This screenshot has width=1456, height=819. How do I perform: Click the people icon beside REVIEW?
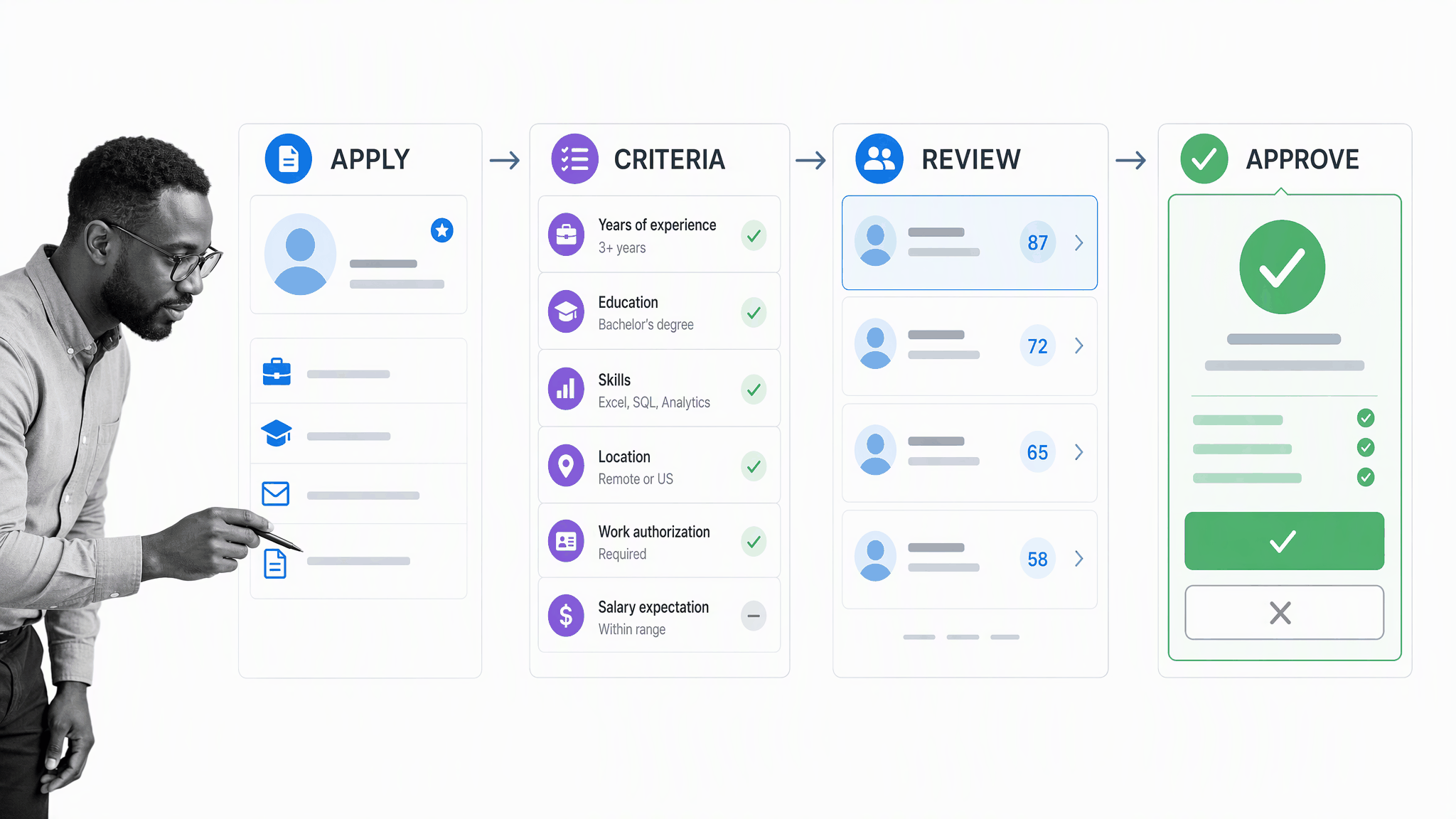coord(879,159)
